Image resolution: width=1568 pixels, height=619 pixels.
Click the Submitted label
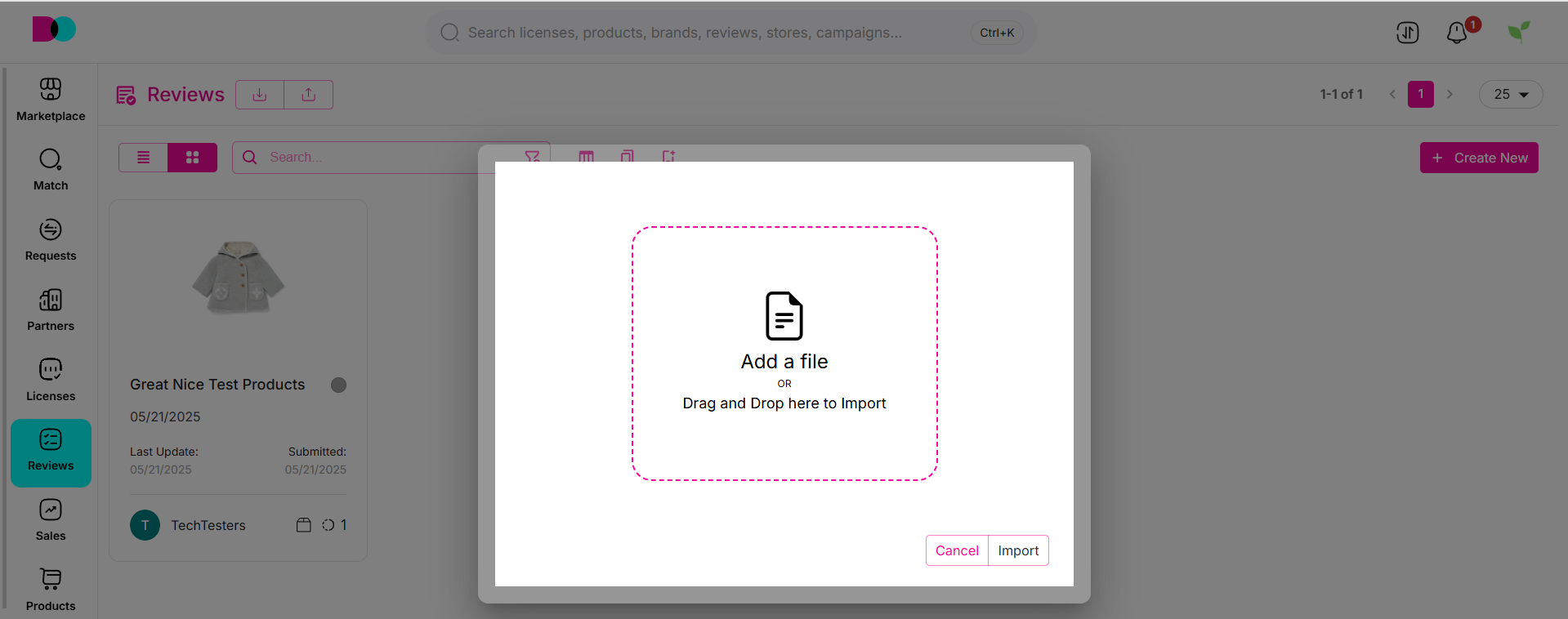(317, 452)
